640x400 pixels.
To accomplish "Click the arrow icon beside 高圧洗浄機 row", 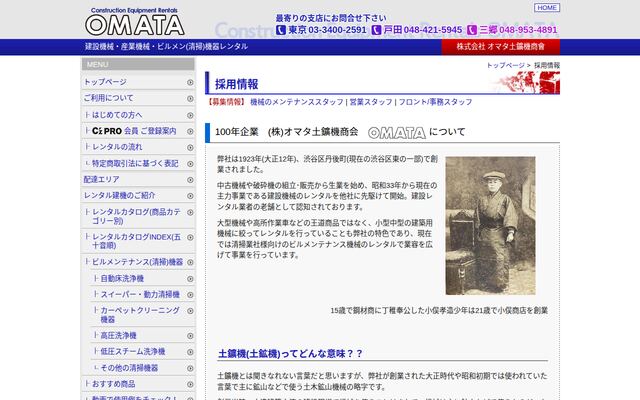I will (190, 336).
